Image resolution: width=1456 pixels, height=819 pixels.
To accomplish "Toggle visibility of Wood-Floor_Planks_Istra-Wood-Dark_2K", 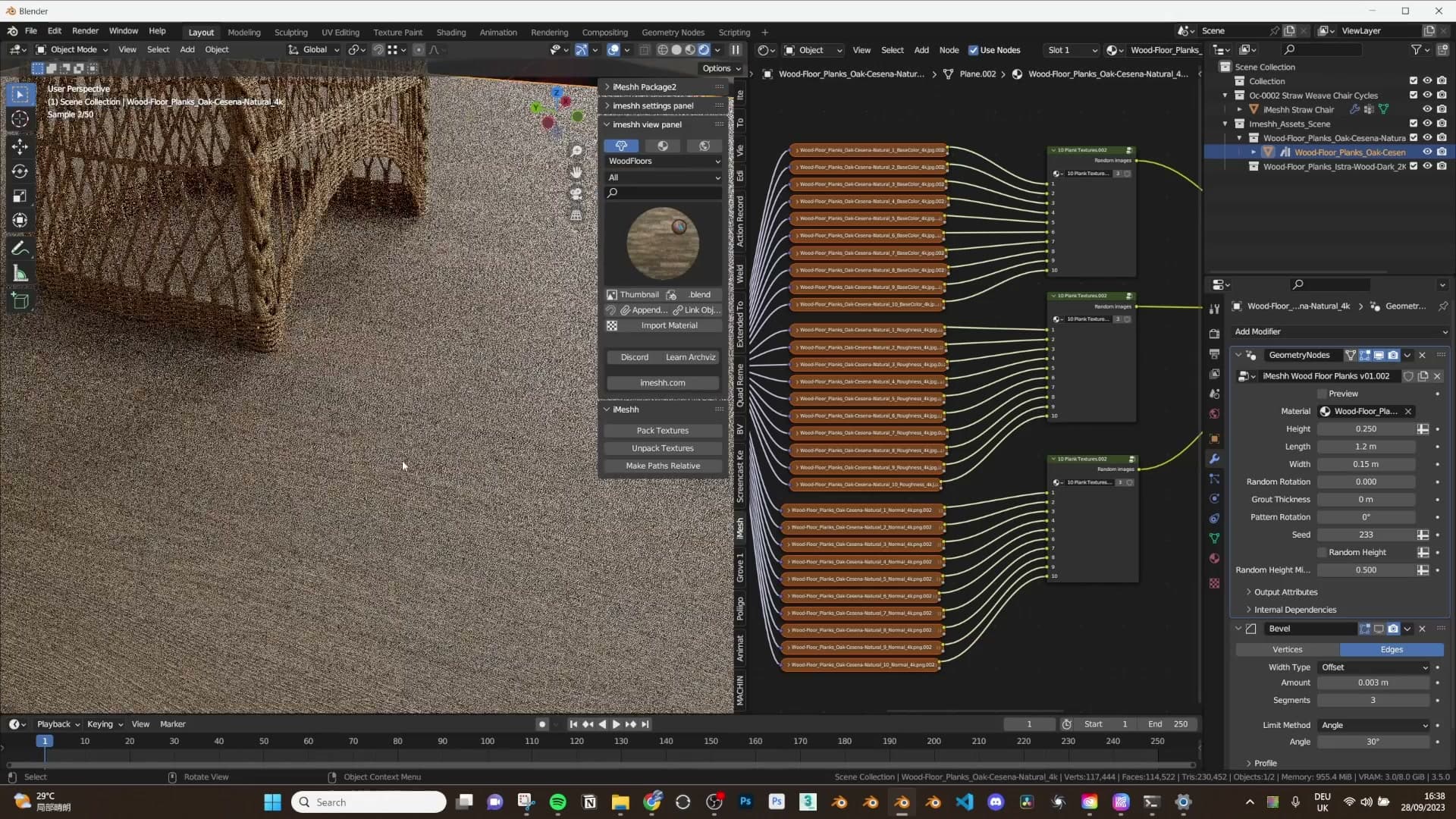I will (x=1427, y=167).
